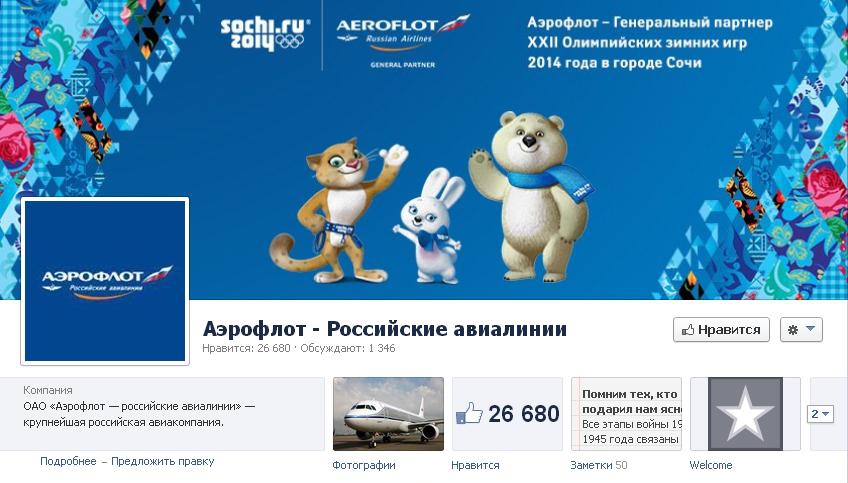This screenshot has height=483, width=848.
Task: Open the Welcome tab label
Action: (x=711, y=465)
